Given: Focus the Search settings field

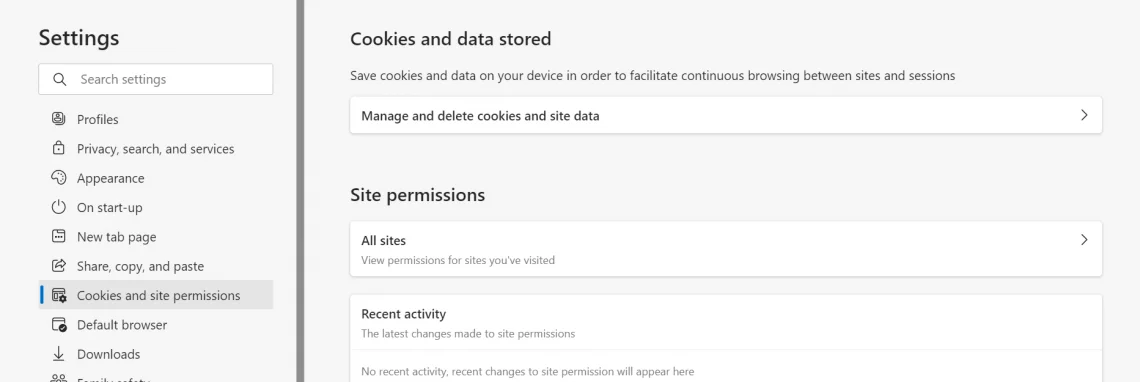Looking at the screenshot, I should 156,79.
